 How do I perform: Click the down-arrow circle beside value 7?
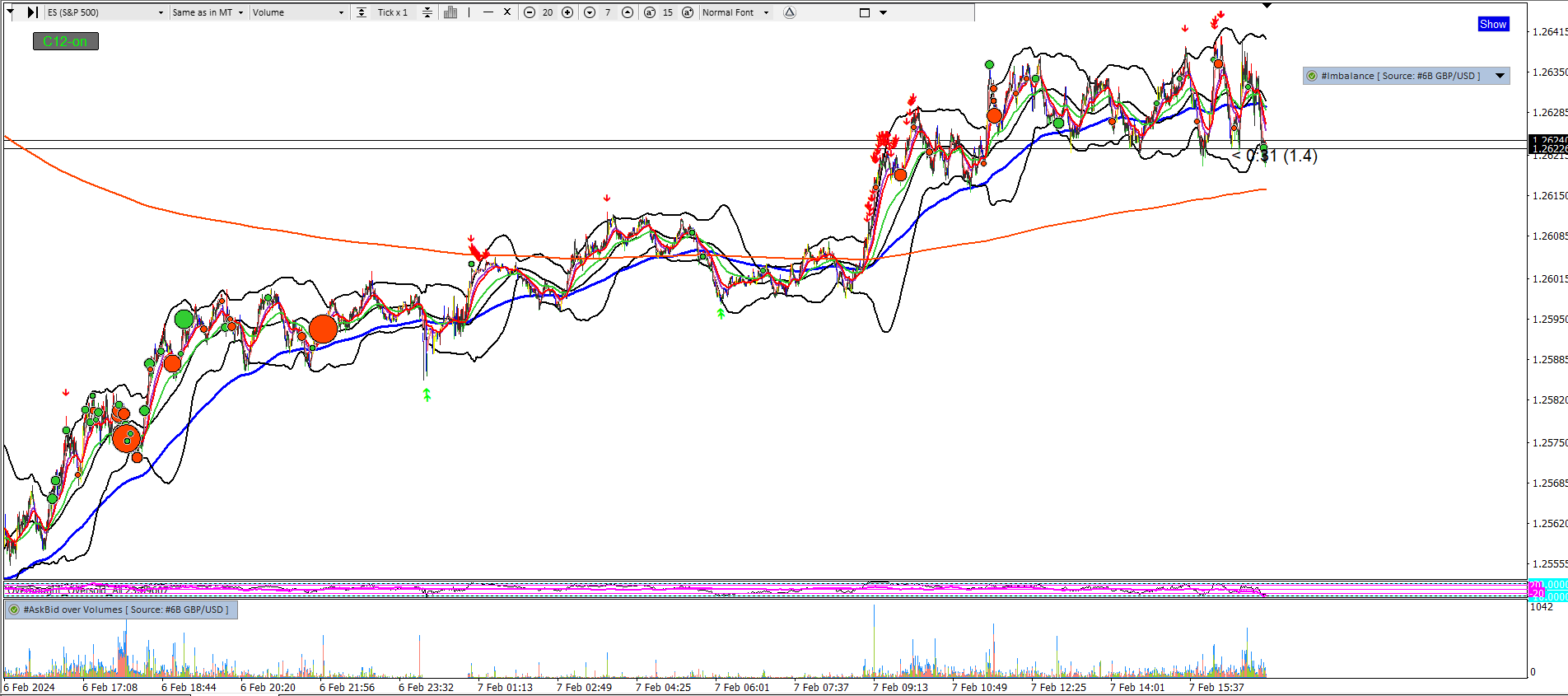(590, 12)
